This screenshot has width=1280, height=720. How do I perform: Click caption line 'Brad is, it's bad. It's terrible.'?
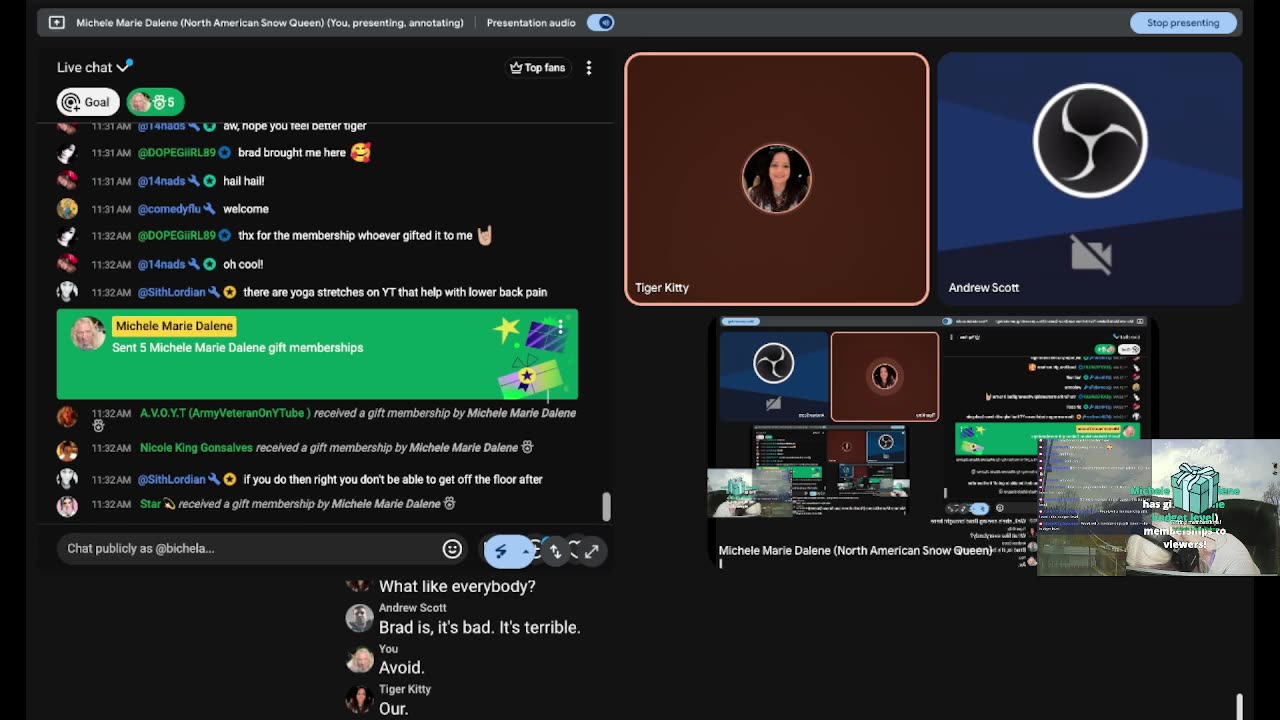(479, 627)
